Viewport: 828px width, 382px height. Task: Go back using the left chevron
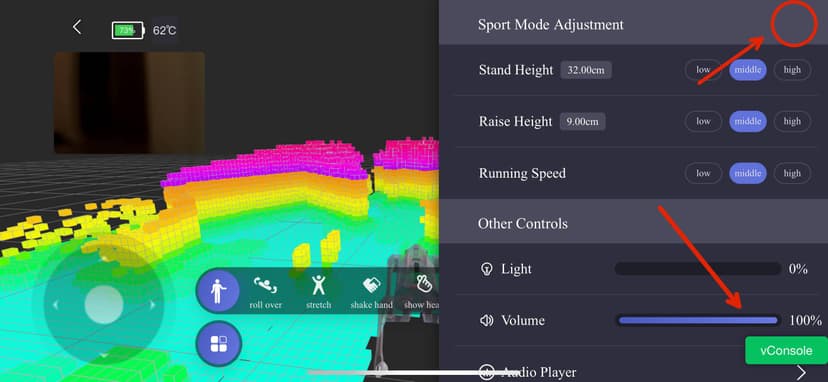point(77,27)
